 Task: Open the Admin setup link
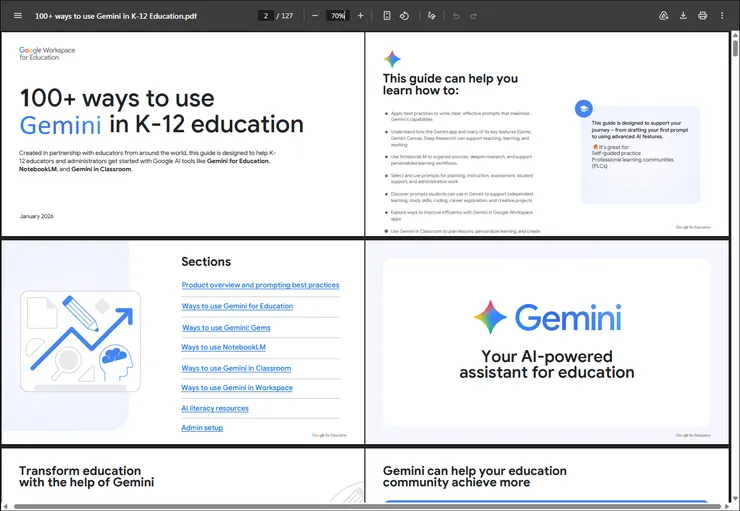(x=202, y=427)
